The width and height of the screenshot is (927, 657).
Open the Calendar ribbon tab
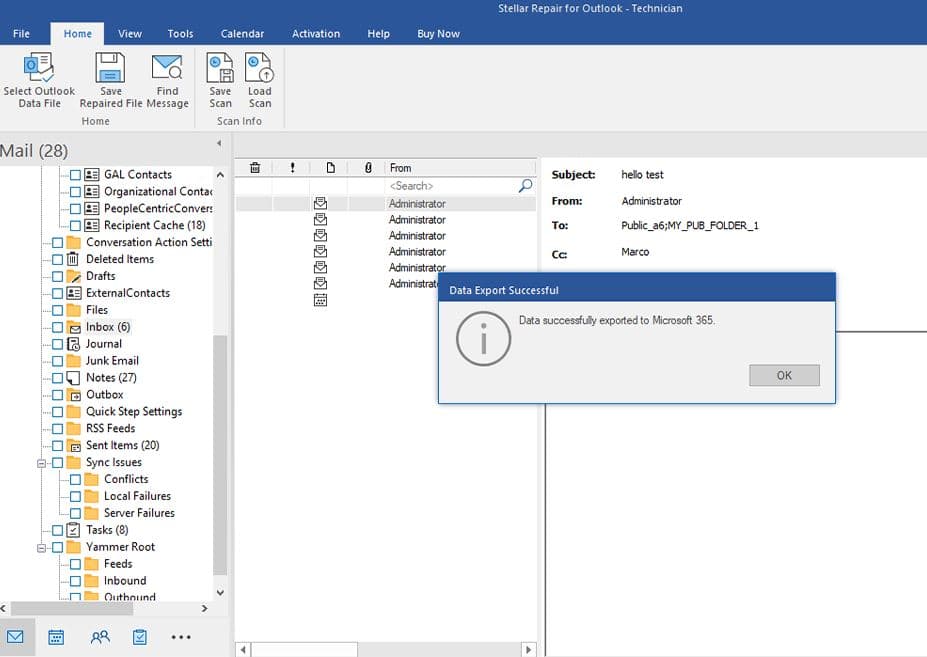tap(242, 34)
